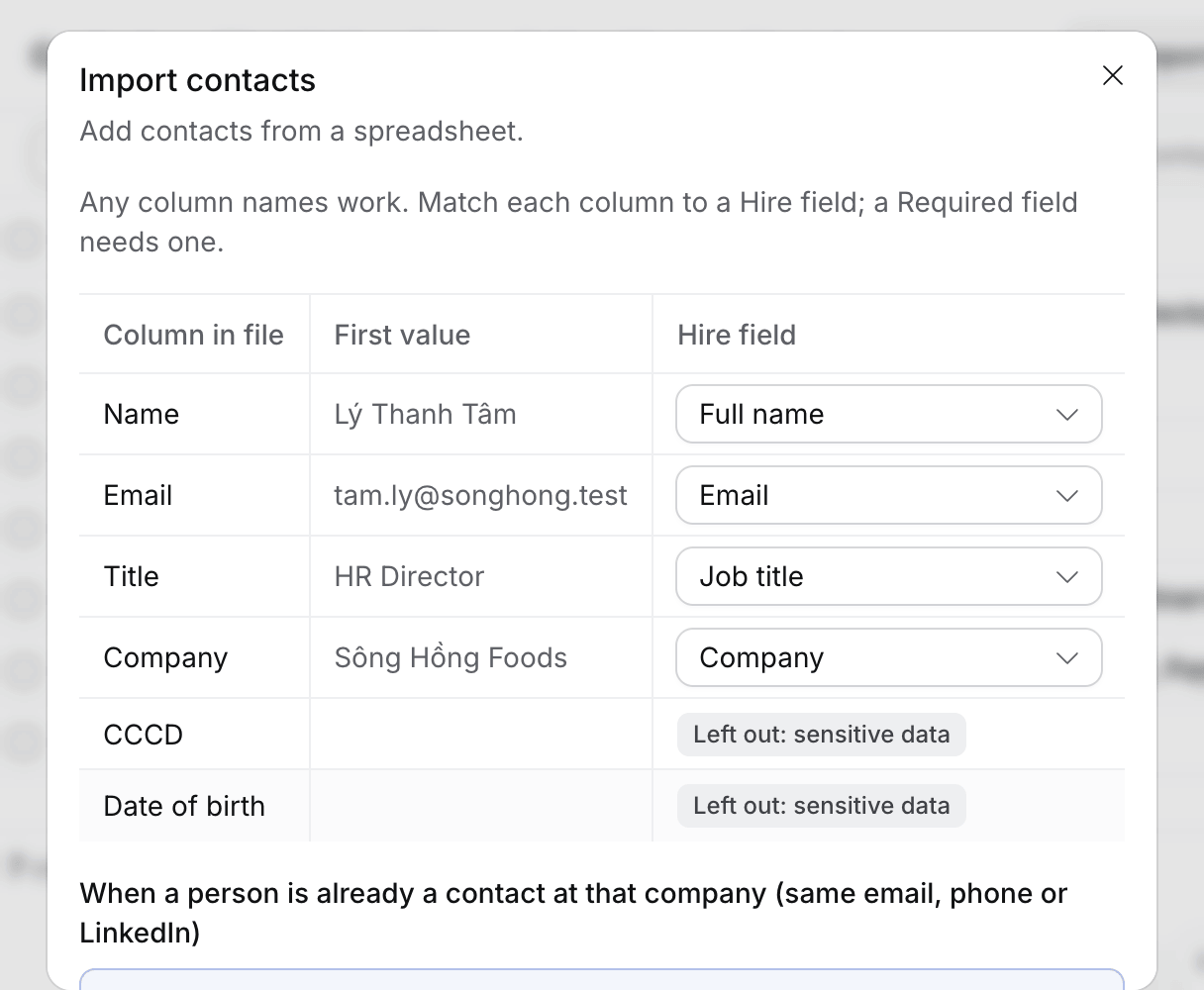Open the Company Hire field dropdown
Viewport: 1204px width, 990px height.
coord(888,657)
